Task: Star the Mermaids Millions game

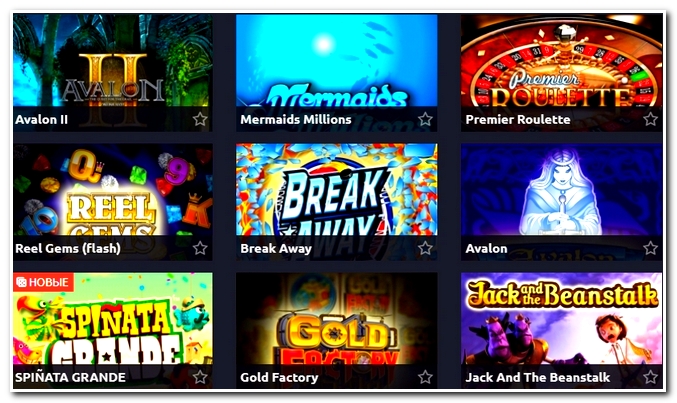Action: 425,119
